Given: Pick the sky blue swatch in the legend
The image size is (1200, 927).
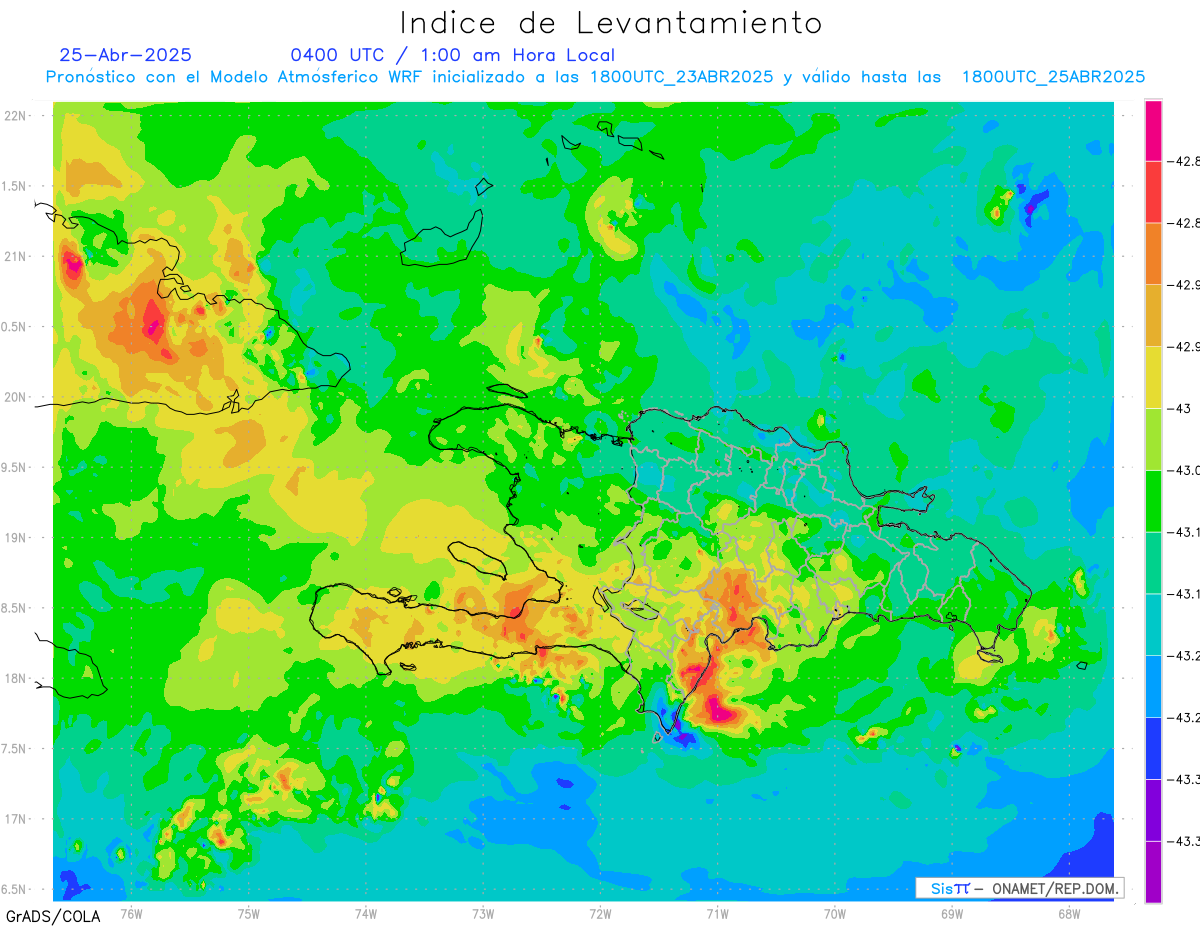Looking at the screenshot, I should pos(1153,686).
